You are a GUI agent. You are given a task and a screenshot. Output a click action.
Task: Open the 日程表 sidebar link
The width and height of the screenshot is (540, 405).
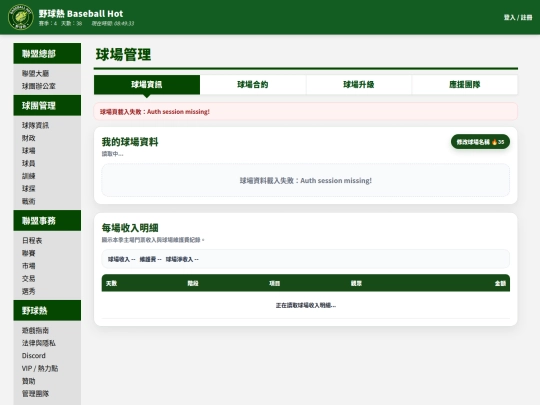(x=32, y=240)
